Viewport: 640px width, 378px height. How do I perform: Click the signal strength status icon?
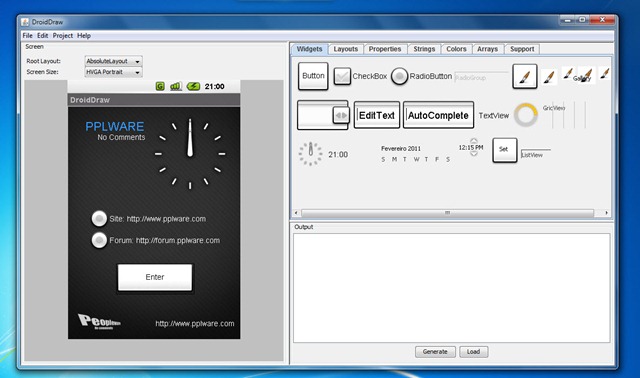point(176,86)
